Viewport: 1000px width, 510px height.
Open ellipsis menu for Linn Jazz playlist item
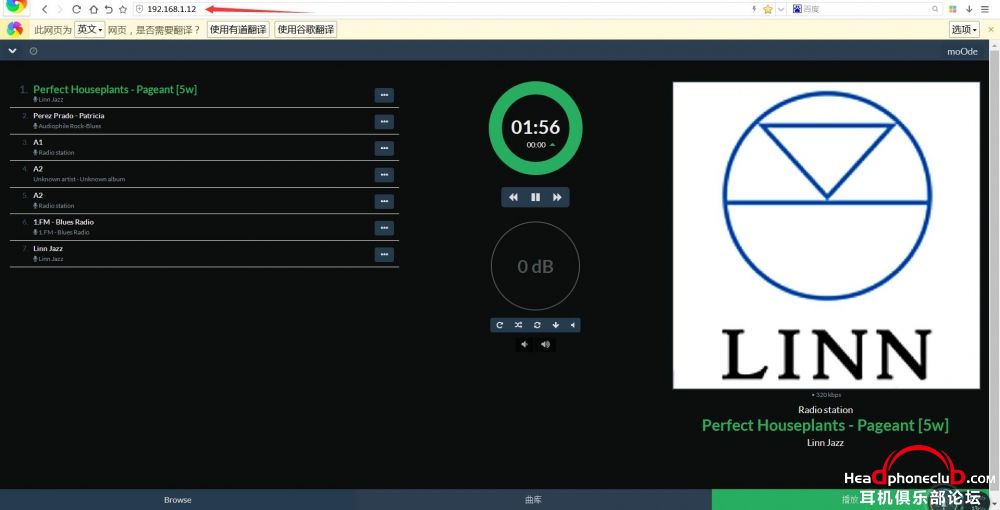pos(384,254)
